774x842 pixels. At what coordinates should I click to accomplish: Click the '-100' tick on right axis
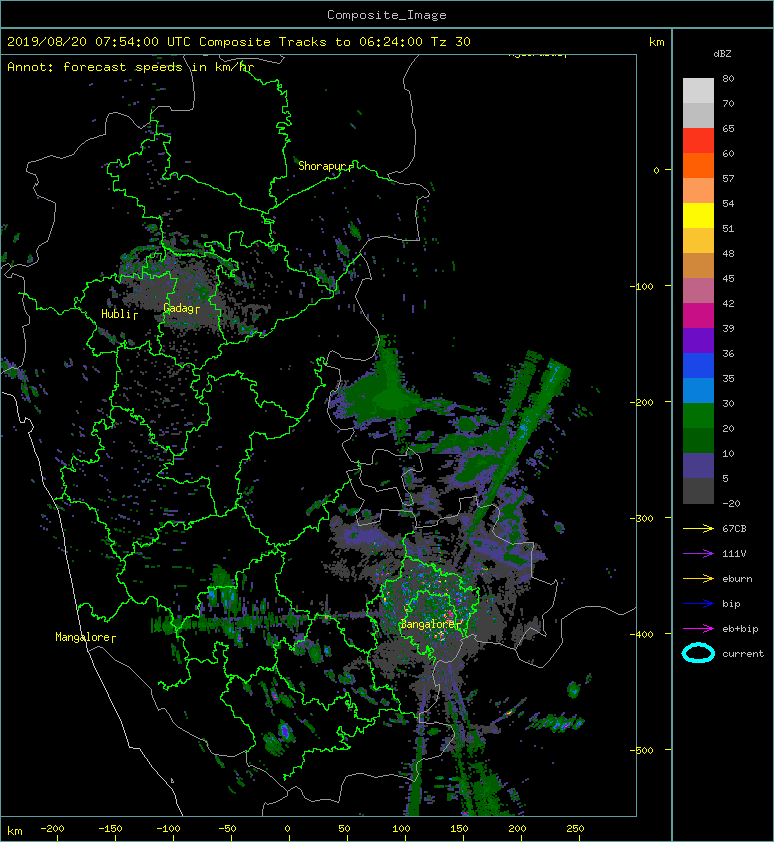point(642,286)
